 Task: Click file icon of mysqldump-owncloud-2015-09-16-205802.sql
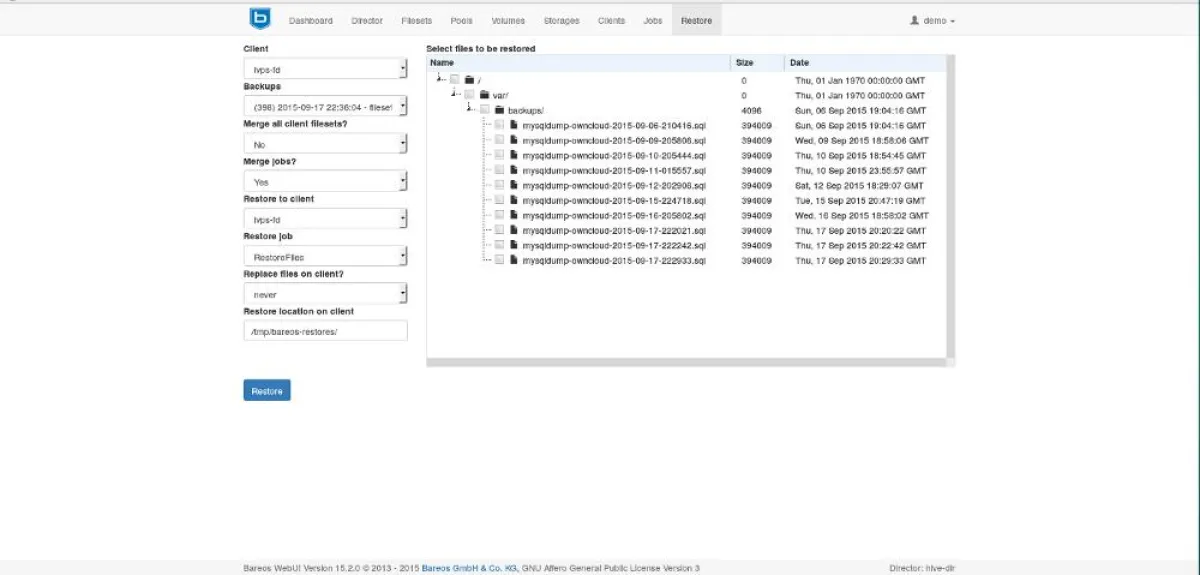[514, 215]
